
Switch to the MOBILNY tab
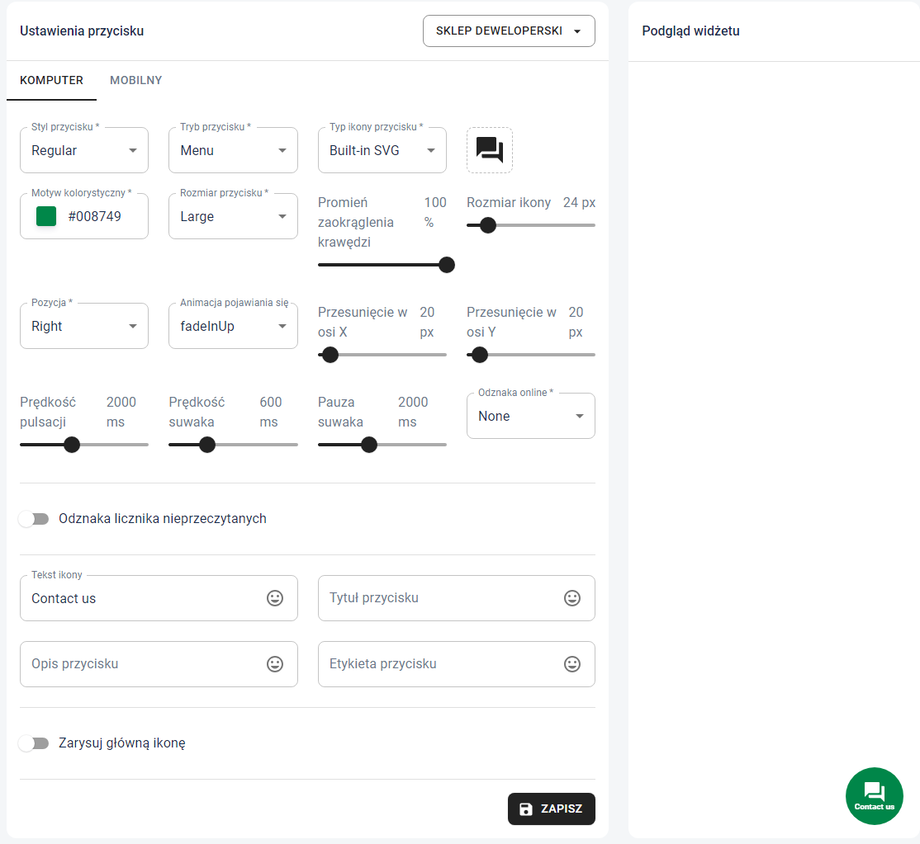point(136,80)
